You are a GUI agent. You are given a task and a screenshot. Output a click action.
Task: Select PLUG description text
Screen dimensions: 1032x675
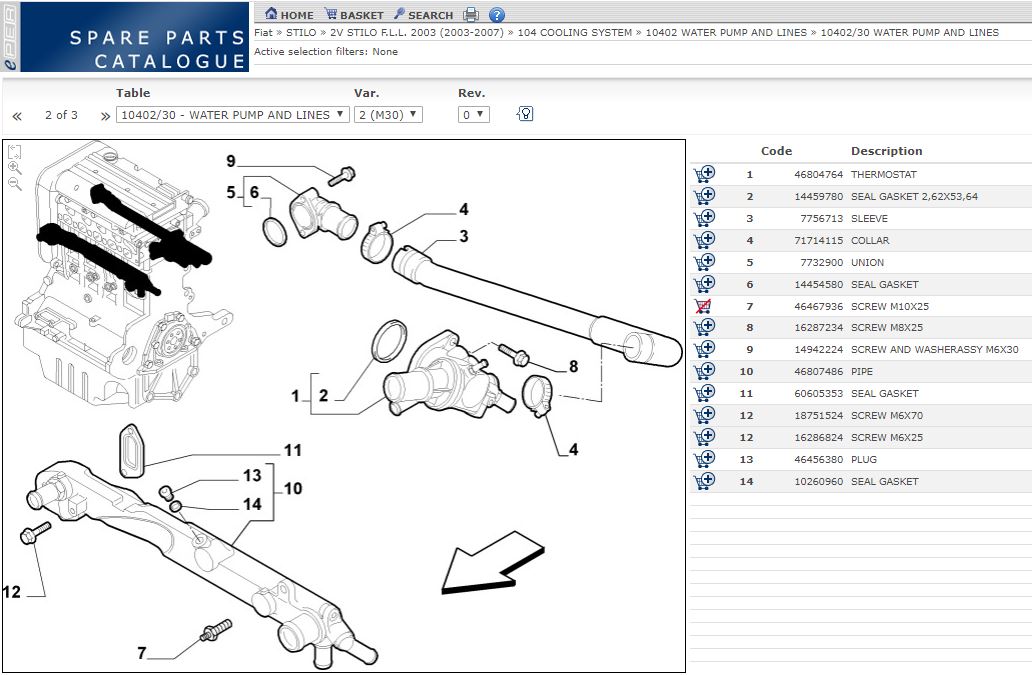(x=864, y=459)
